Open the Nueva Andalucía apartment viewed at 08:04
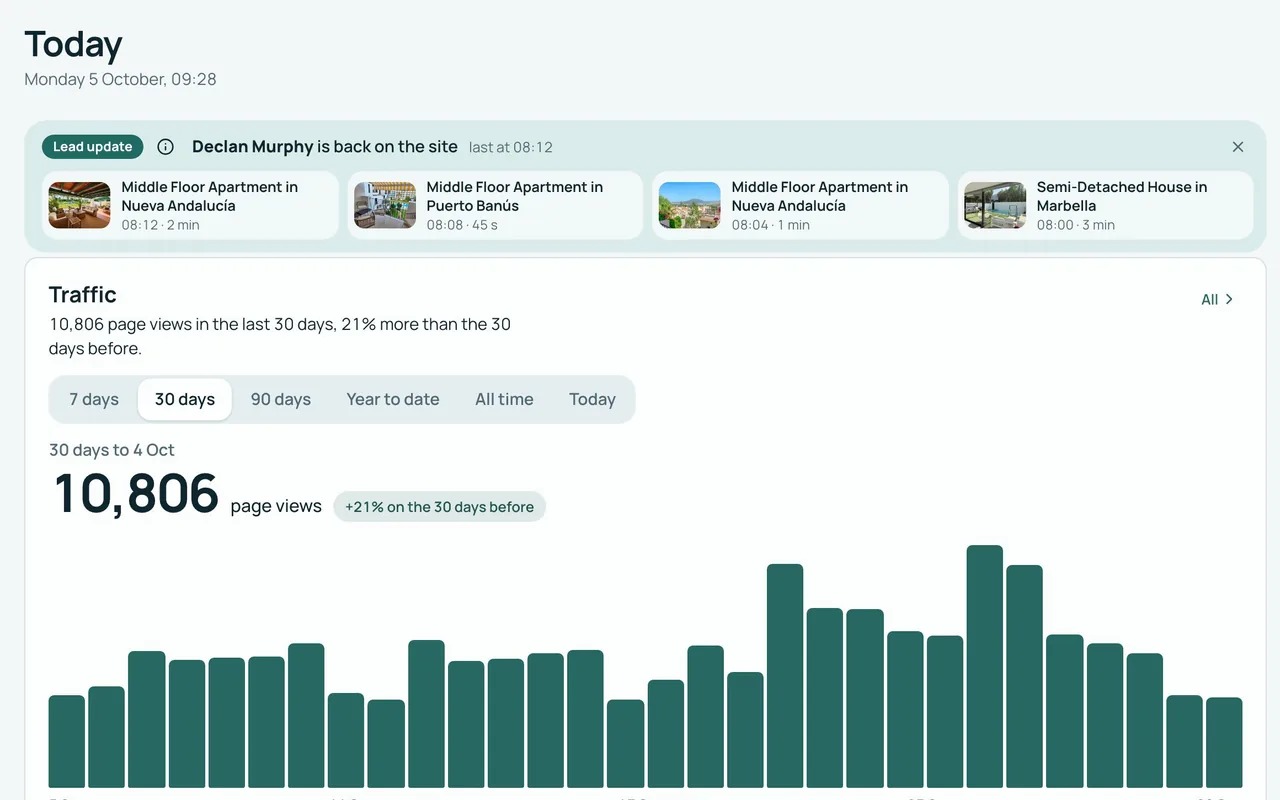Viewport: 1280px width, 800px height. tap(800, 205)
